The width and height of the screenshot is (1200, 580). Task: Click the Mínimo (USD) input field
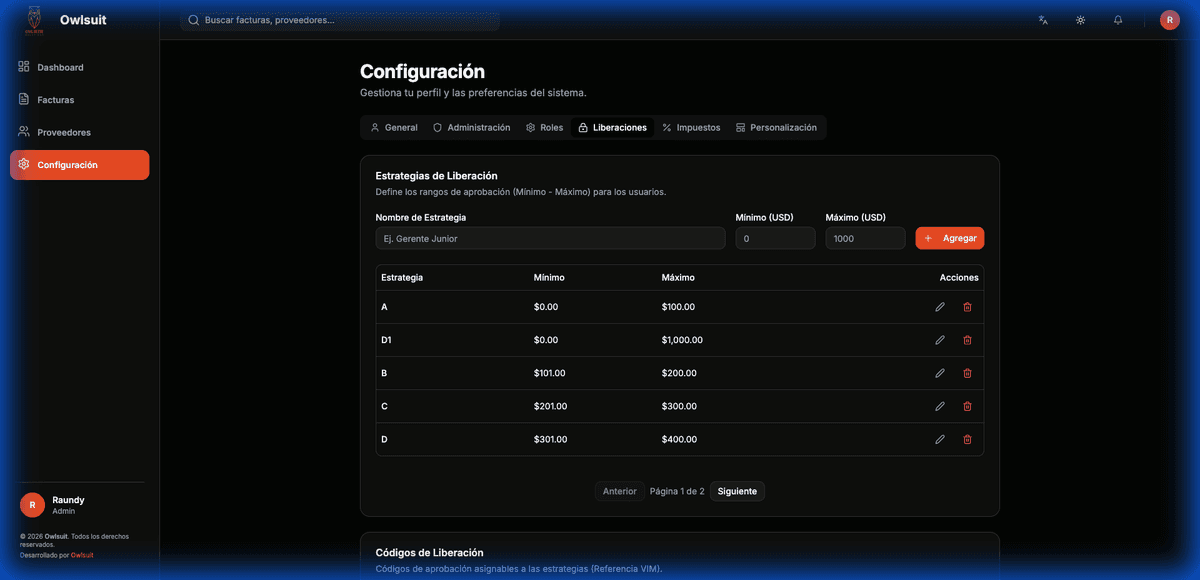[775, 238]
